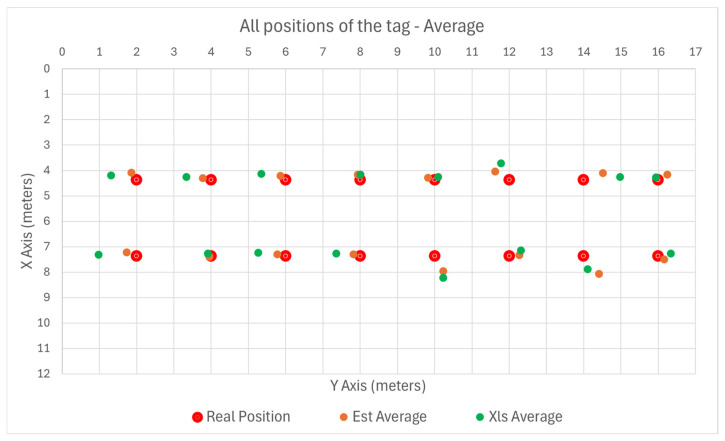Click the horizontal axis label '0'
The height and width of the screenshot is (441, 725).
click(62, 52)
